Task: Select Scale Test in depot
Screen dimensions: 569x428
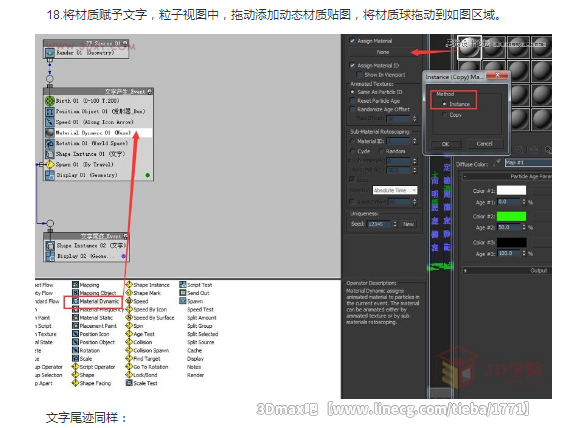Action: click(142, 383)
